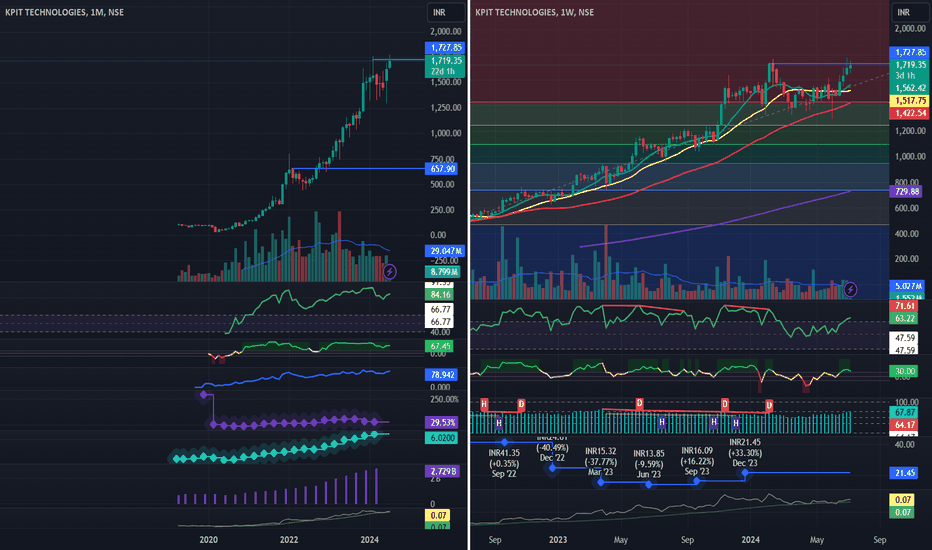The image size is (932, 550).
Task: Click the teal 1,562.42 price label
Action: coord(909,88)
